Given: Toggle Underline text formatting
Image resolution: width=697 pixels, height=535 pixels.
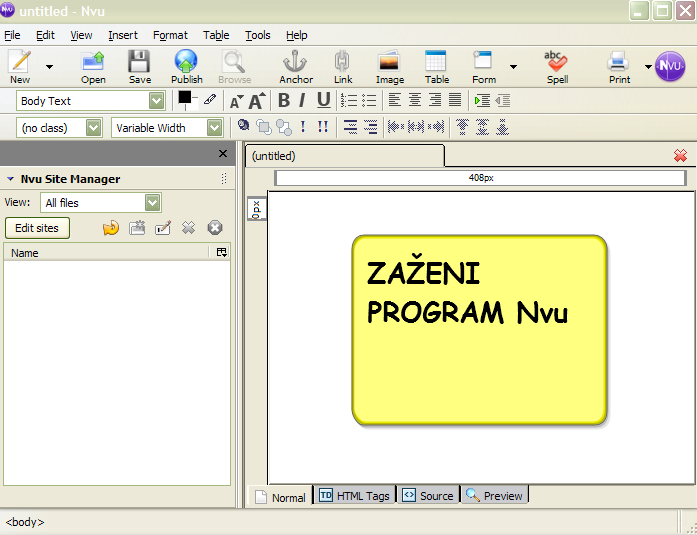Looking at the screenshot, I should click(x=323, y=101).
